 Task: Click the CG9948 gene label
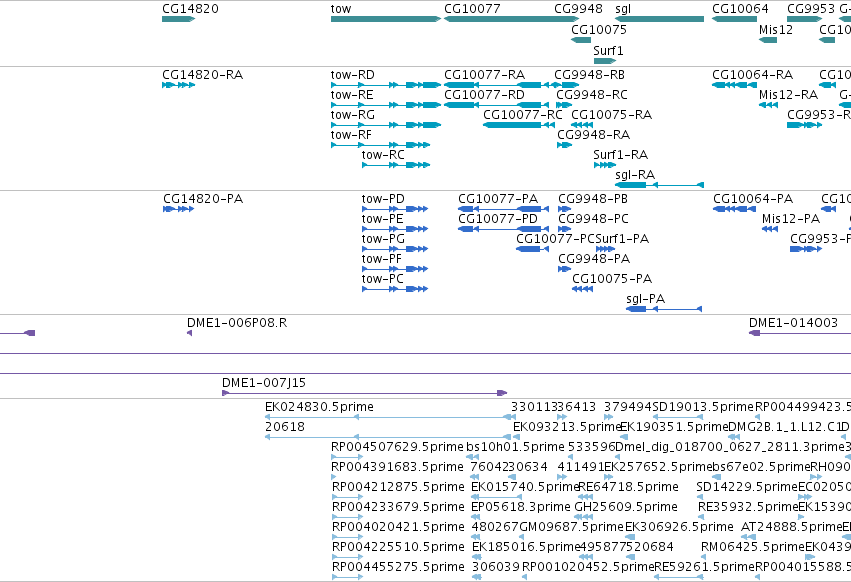[578, 9]
